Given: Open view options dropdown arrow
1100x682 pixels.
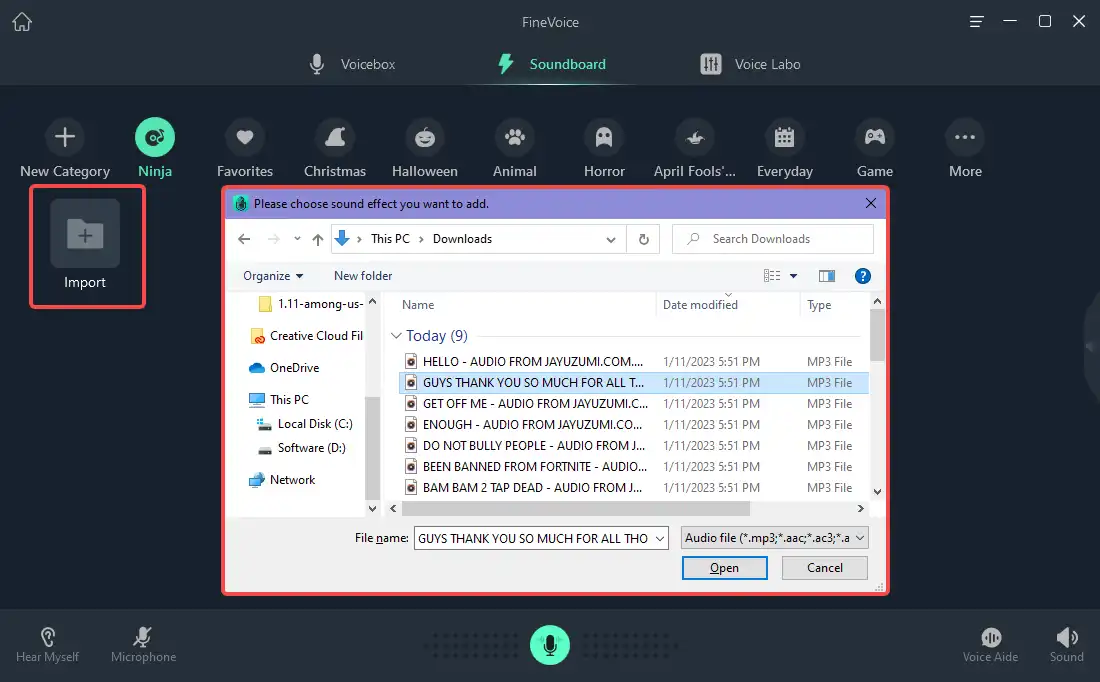Looking at the screenshot, I should pyautogui.click(x=793, y=276).
